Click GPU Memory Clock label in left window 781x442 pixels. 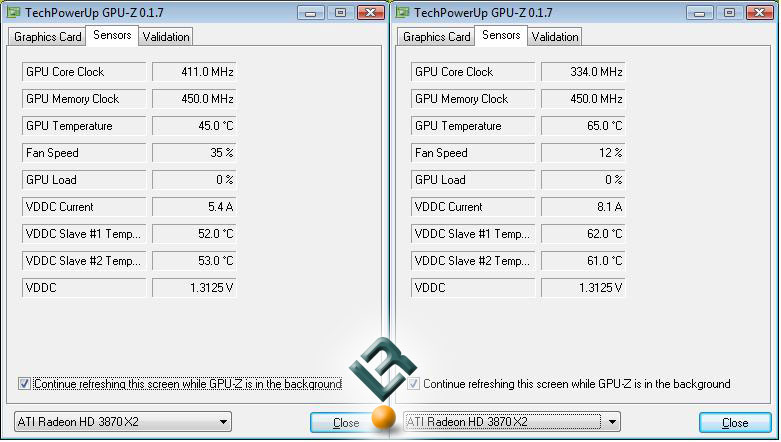pyautogui.click(x=84, y=99)
